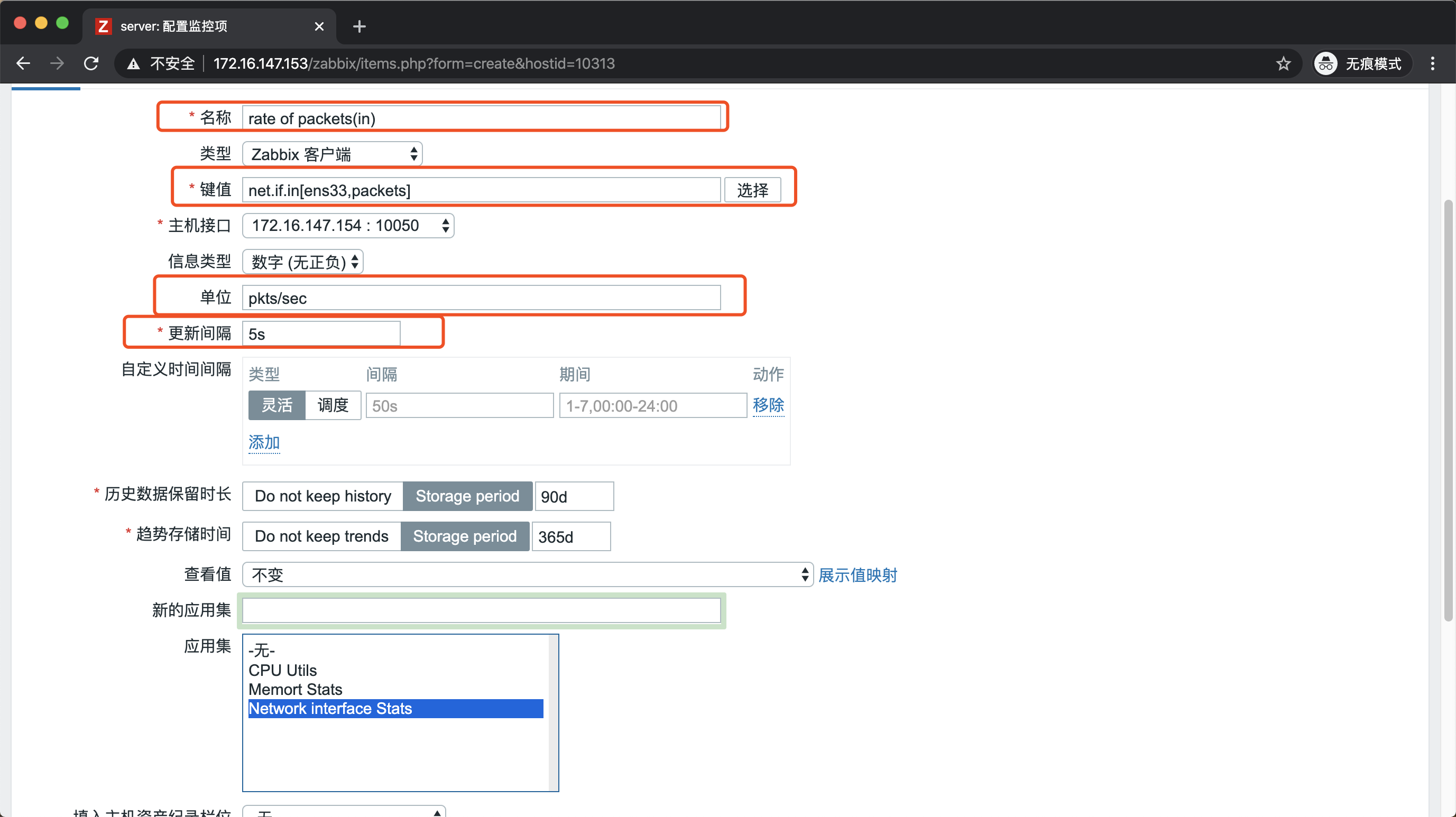1456x817 pixels.
Task: Click the 新的应用集 input field
Action: click(481, 610)
